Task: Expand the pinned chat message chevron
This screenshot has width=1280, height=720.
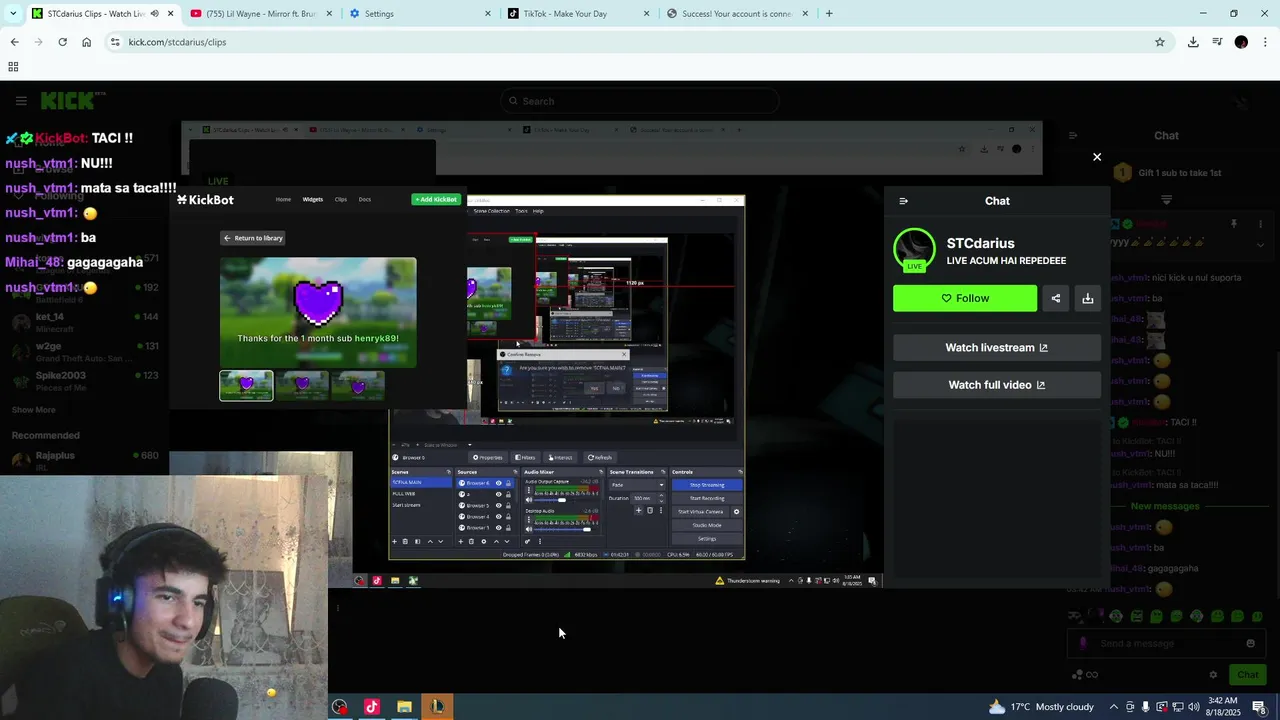Action: pos(1260,244)
